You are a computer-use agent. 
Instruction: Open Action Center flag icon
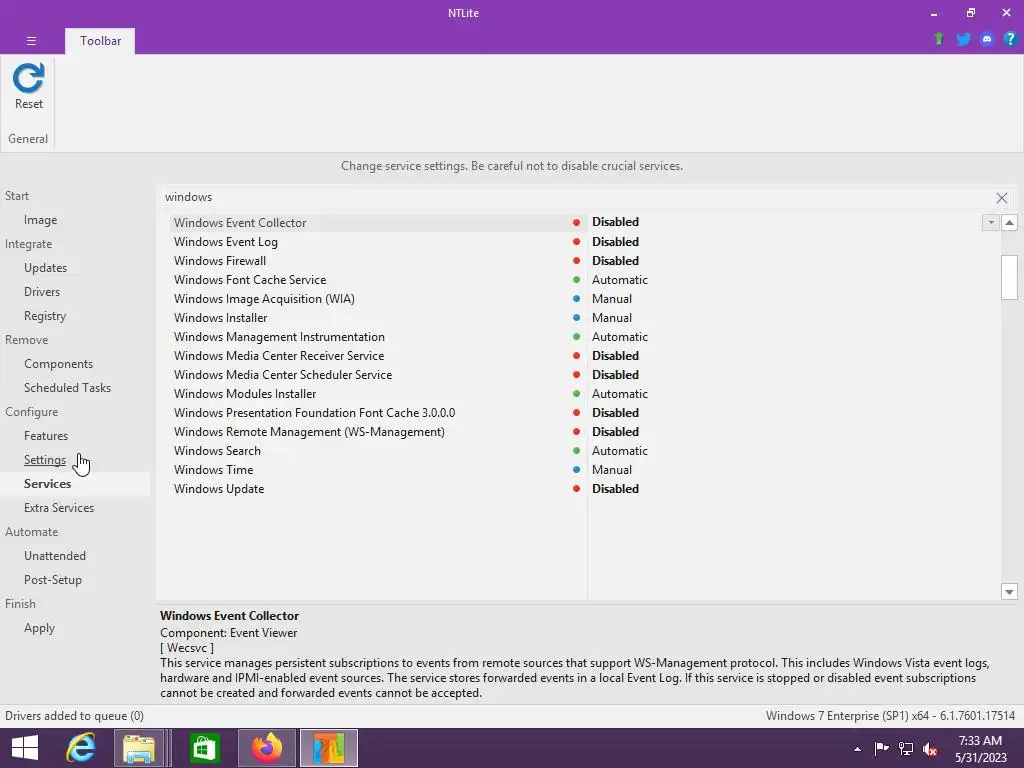click(x=881, y=748)
